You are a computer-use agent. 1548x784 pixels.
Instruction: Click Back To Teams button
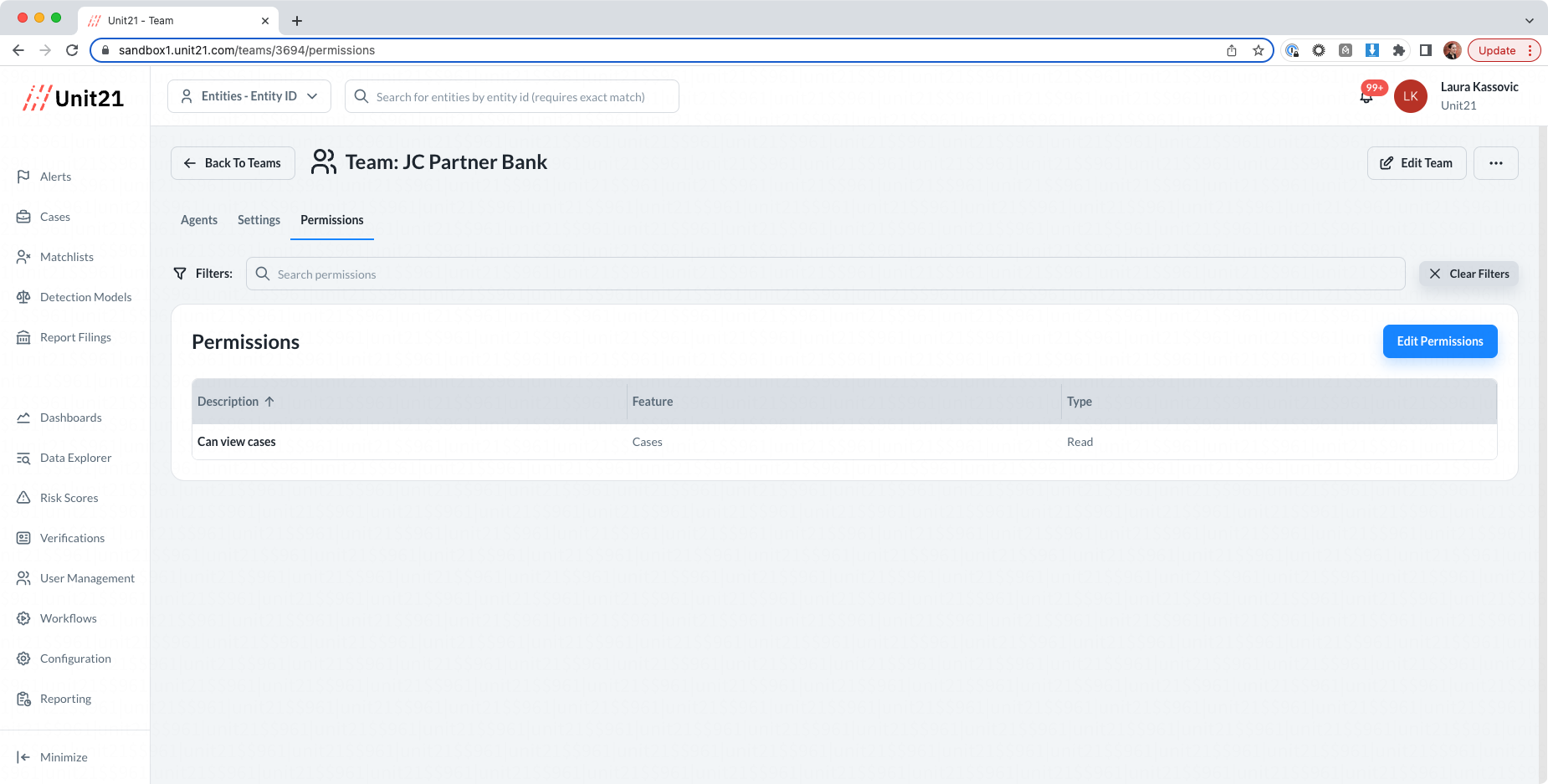click(x=233, y=163)
